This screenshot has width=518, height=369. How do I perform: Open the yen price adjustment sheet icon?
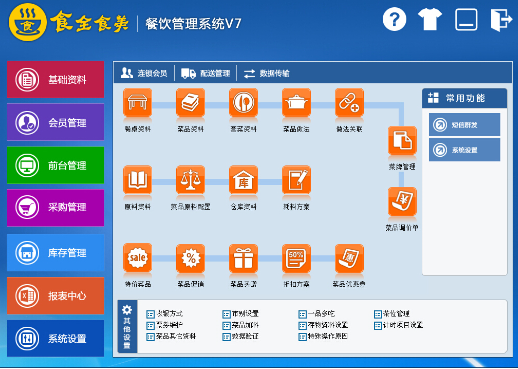tap(402, 202)
